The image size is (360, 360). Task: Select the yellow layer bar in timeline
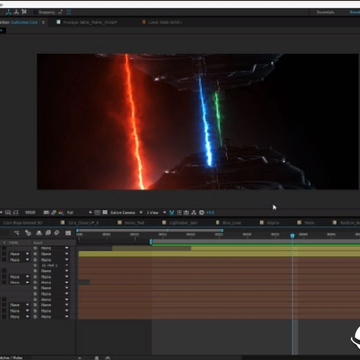tap(219, 254)
